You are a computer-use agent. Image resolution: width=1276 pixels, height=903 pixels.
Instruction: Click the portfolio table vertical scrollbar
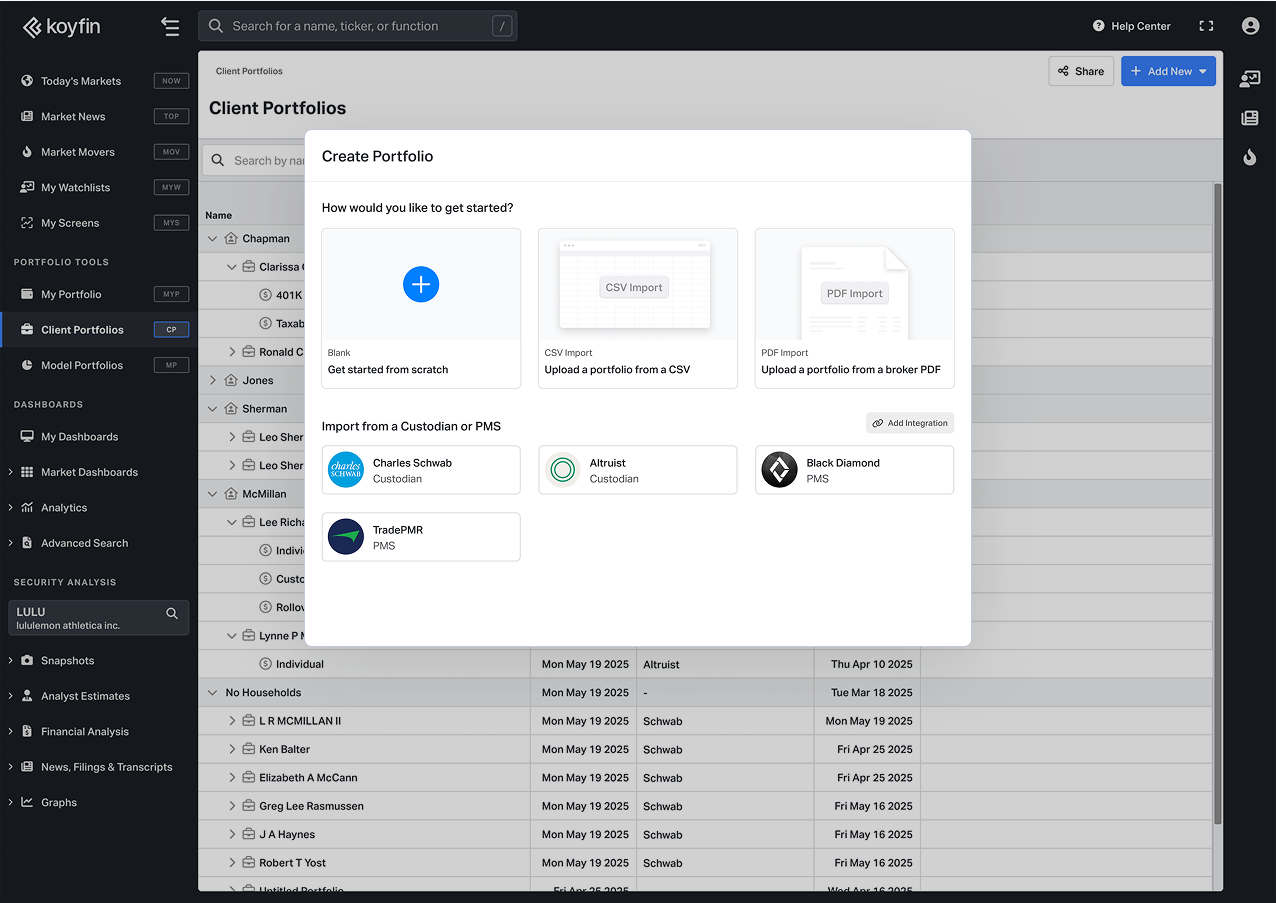(x=1217, y=503)
